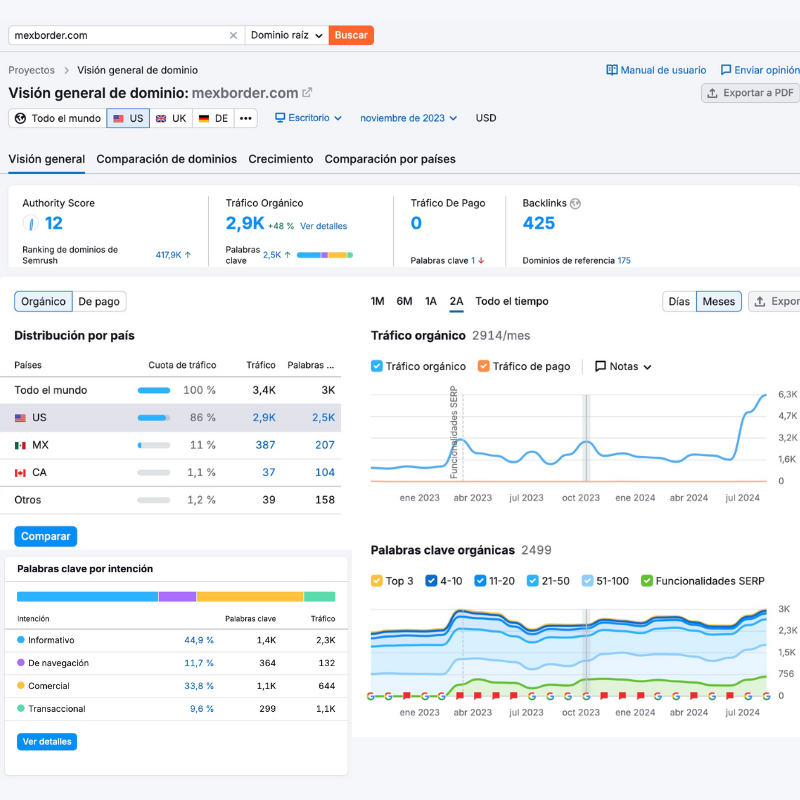
Task: Open Dominios de referencia 175 link
Action: 624,260
